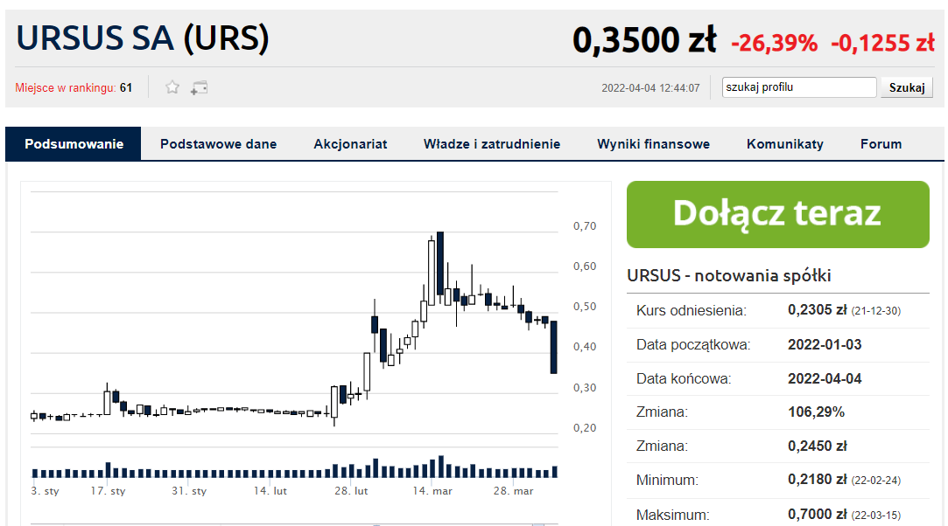Click the -26,39% percent change
Screen dimensions: 948x526
tap(774, 43)
